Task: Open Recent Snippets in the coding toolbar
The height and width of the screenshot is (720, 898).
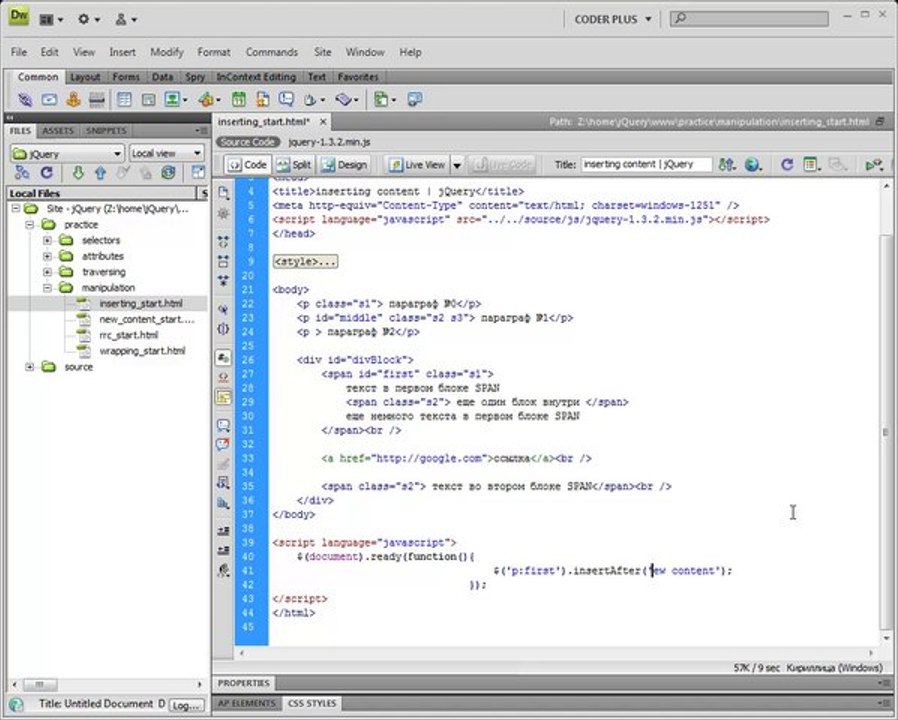Action: click(223, 483)
